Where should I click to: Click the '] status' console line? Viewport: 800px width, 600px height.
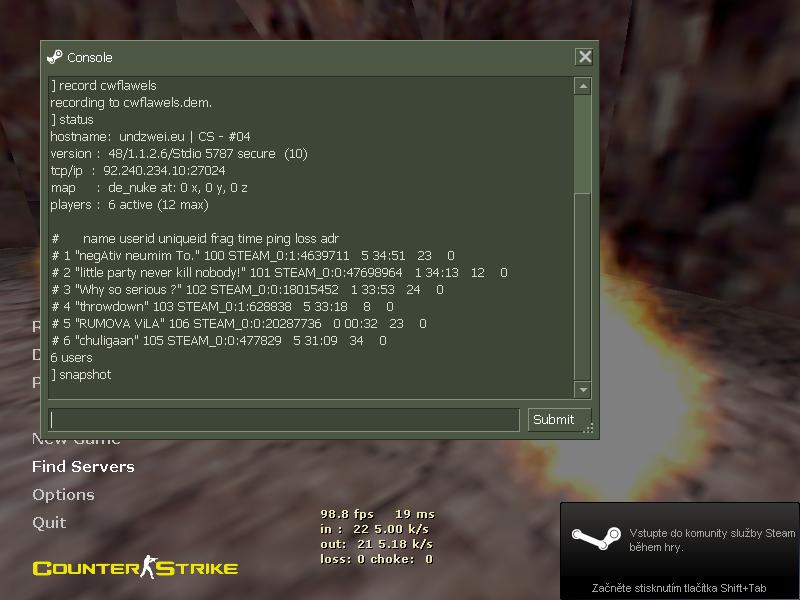point(72,120)
